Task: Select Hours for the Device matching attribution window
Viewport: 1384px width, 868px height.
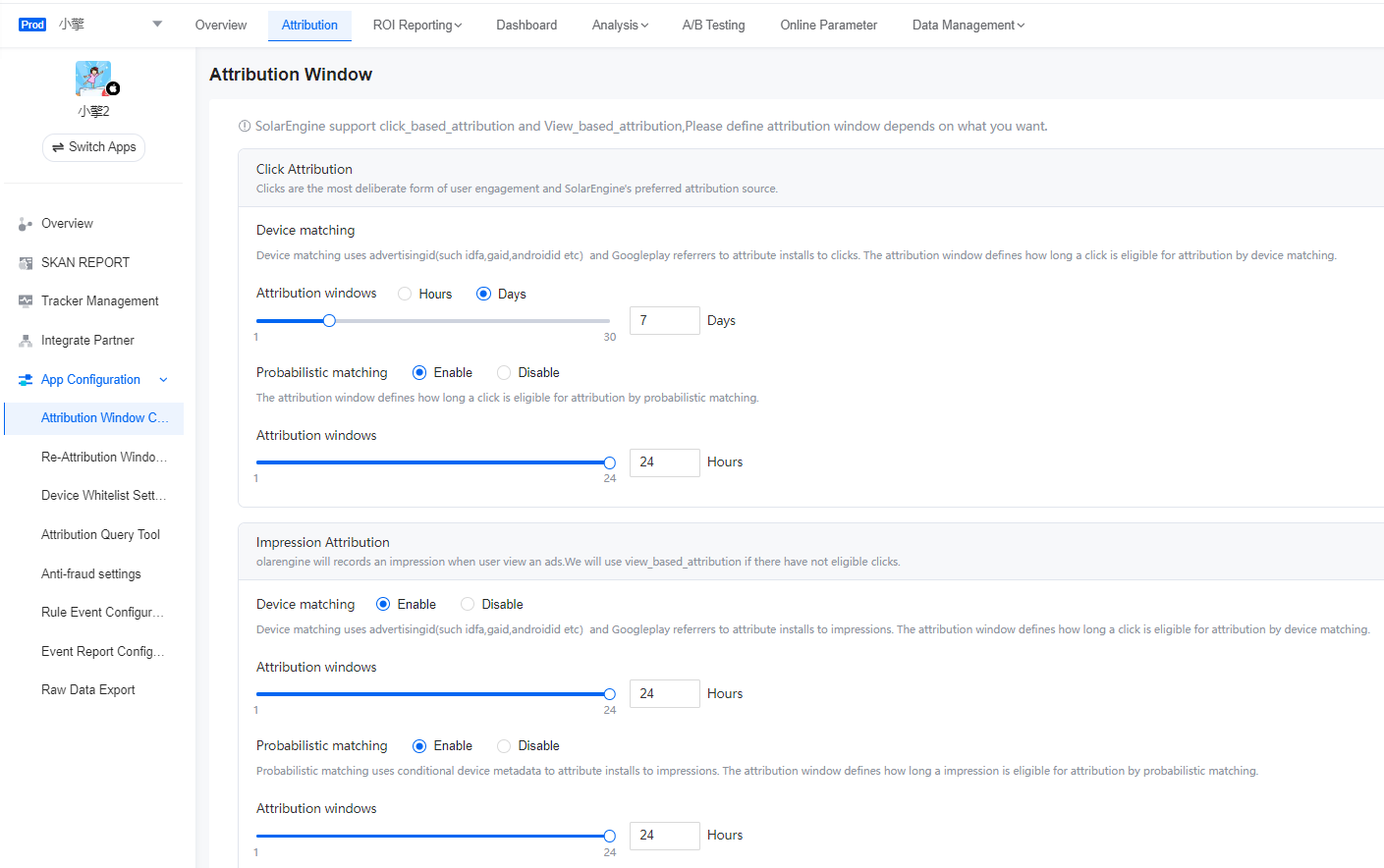Action: tap(404, 293)
